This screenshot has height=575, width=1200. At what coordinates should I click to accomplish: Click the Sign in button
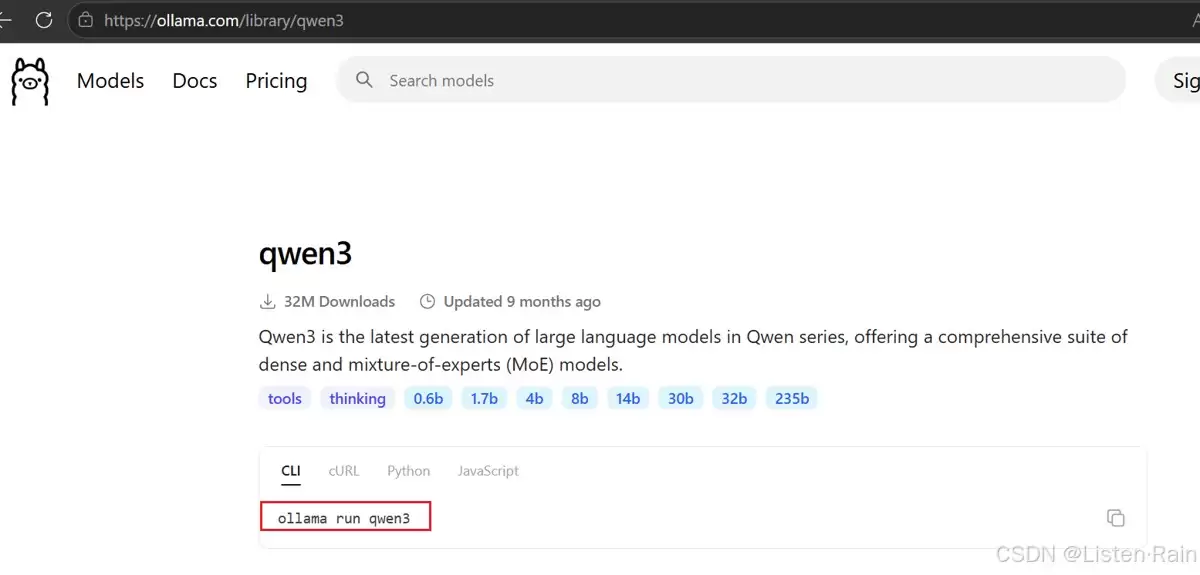tap(1178, 80)
